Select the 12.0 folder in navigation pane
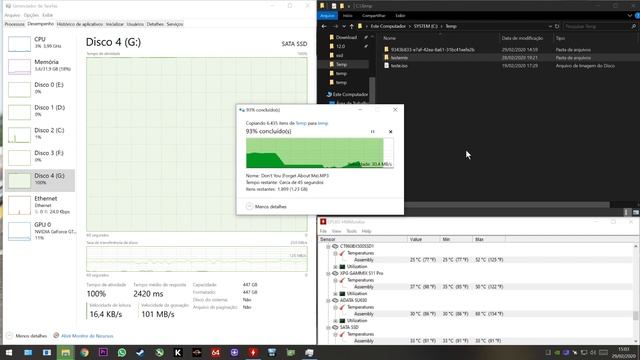 coord(340,46)
